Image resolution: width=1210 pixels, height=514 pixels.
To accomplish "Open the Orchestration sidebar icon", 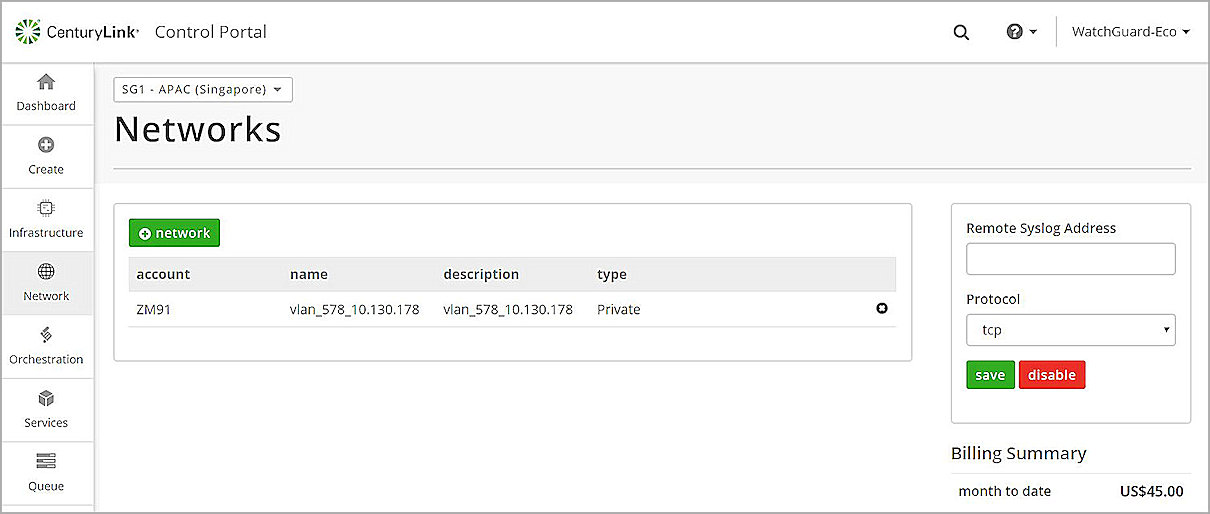I will 46,335.
